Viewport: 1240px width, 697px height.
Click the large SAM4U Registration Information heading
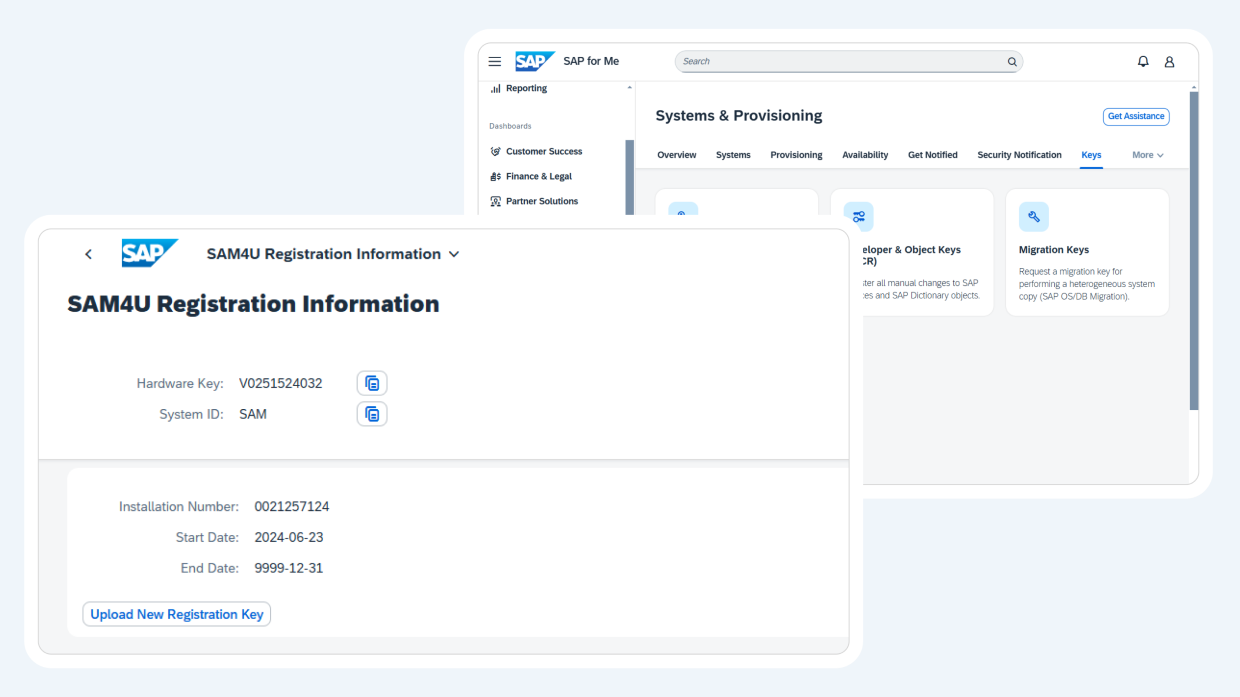click(253, 304)
